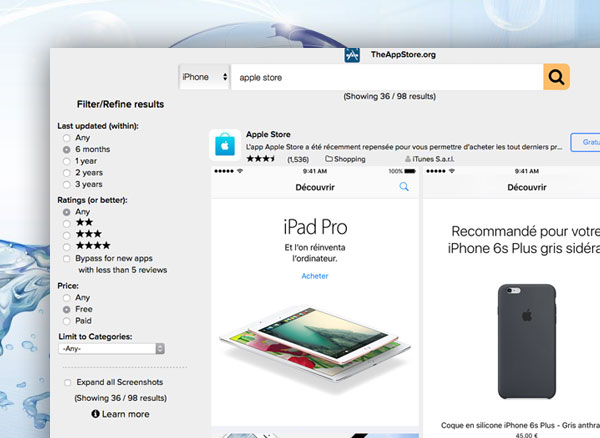Click the orange search magnifier button
The width and height of the screenshot is (600, 438).
pyautogui.click(x=556, y=77)
